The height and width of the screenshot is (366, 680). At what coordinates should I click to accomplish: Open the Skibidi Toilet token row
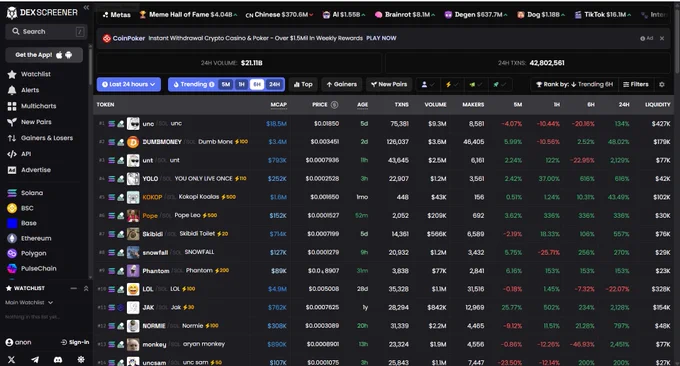(x=384, y=234)
